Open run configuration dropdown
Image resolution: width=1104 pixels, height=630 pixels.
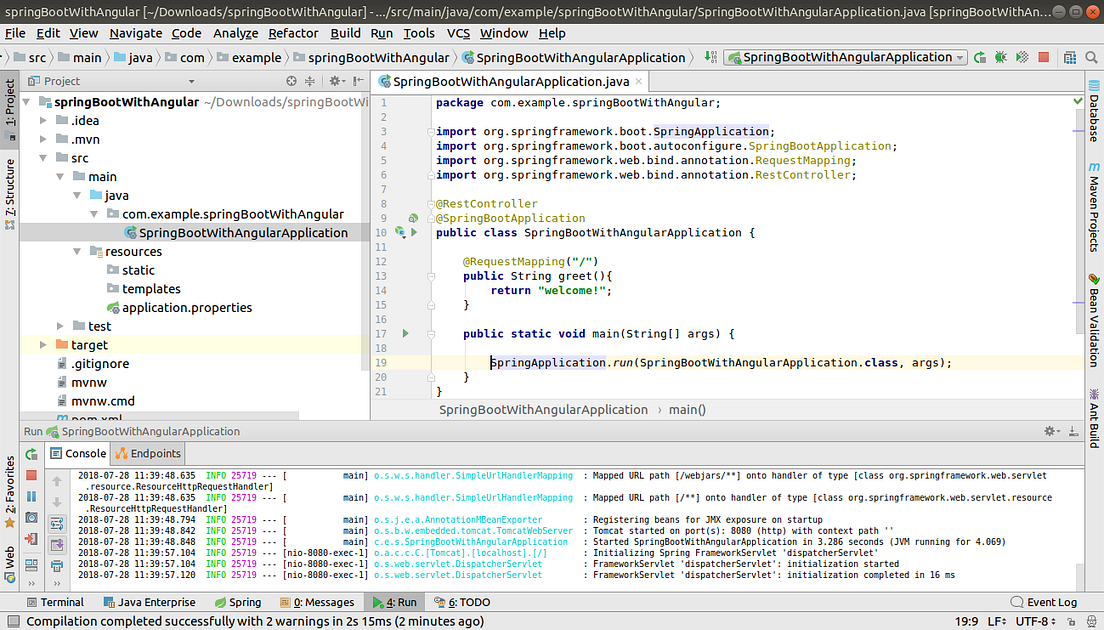846,57
